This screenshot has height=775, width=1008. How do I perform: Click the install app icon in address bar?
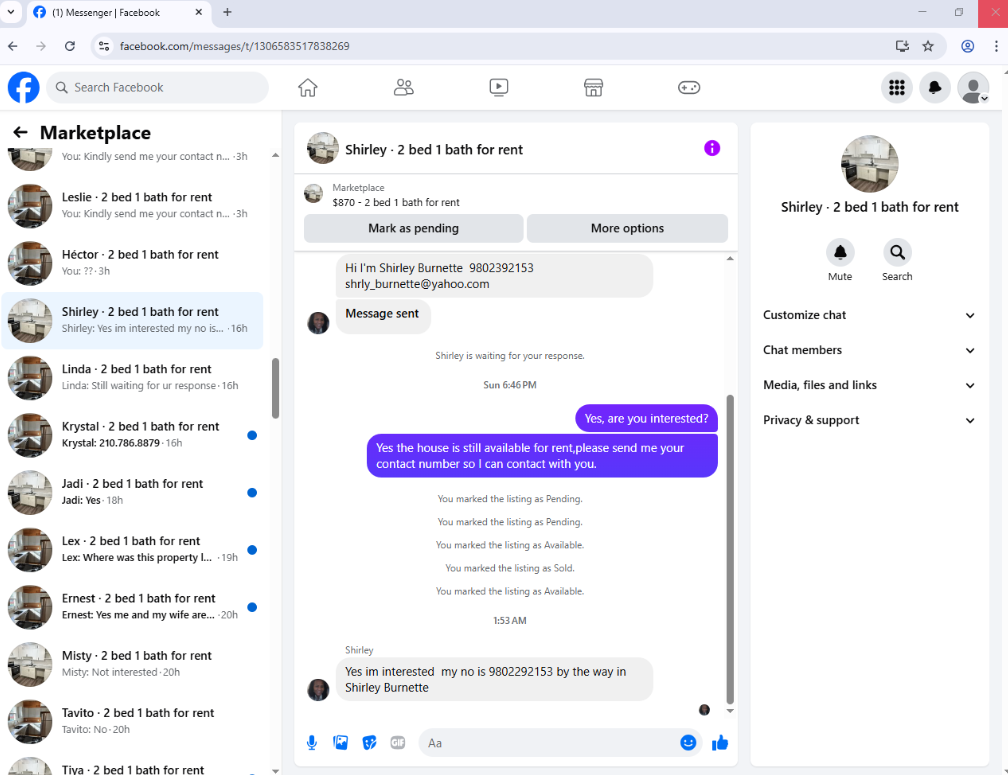click(x=902, y=46)
